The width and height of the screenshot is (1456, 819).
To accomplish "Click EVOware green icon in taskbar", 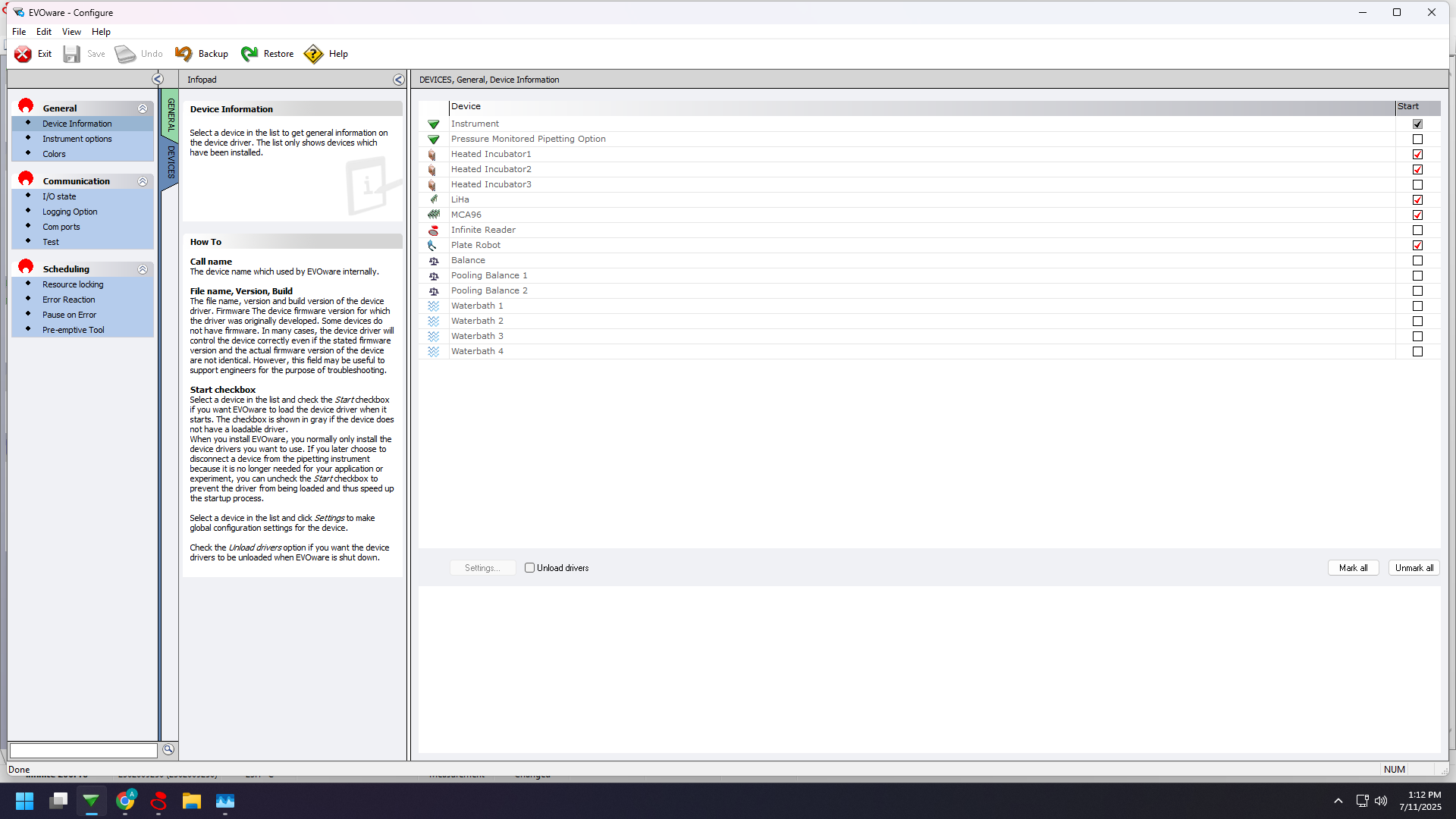I will coord(91,801).
